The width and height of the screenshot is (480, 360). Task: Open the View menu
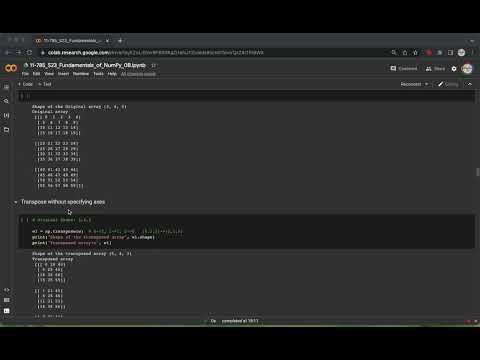click(49, 74)
